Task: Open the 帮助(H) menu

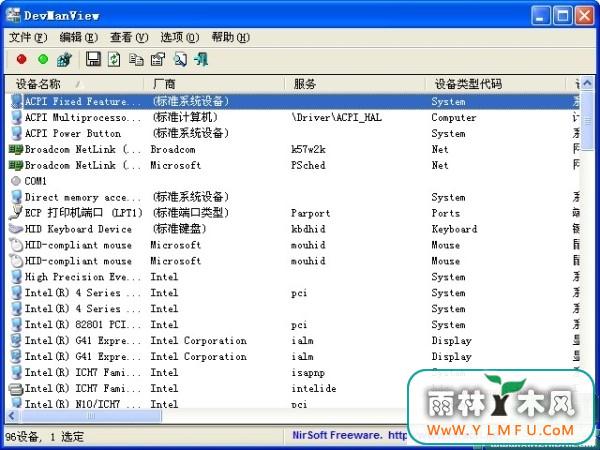Action: point(231,38)
